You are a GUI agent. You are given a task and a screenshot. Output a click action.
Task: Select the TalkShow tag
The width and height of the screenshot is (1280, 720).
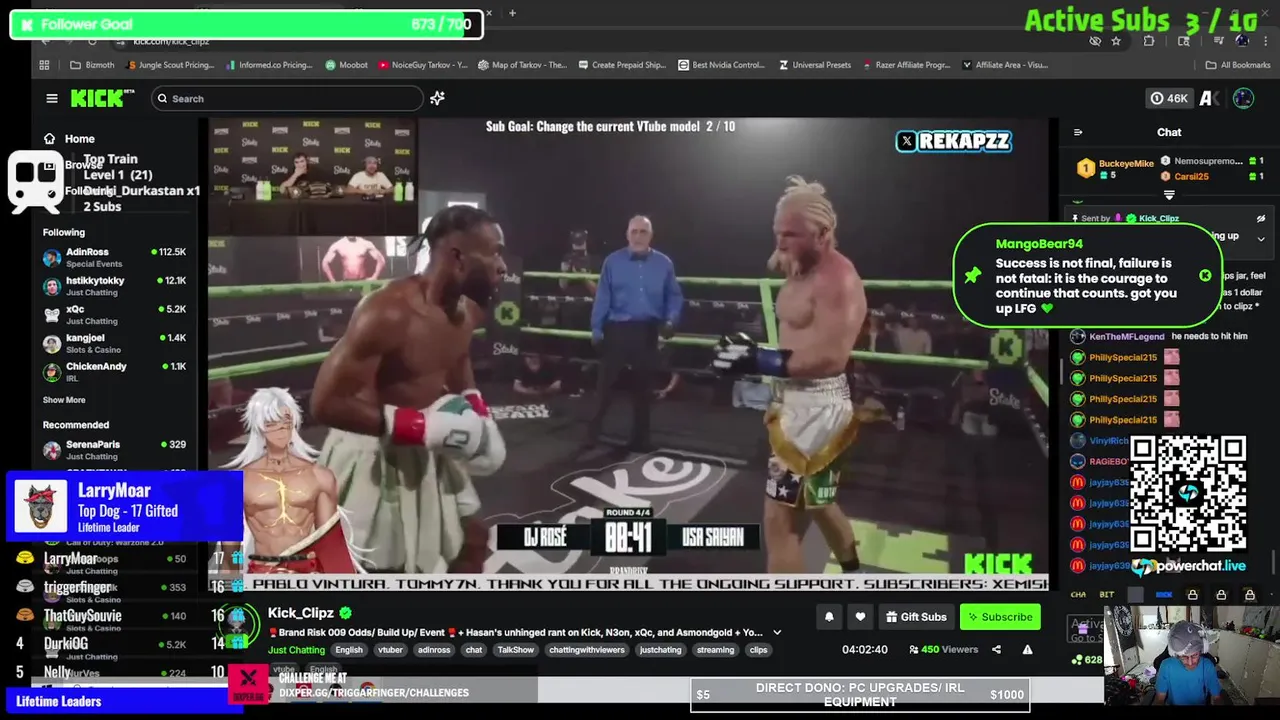(515, 650)
